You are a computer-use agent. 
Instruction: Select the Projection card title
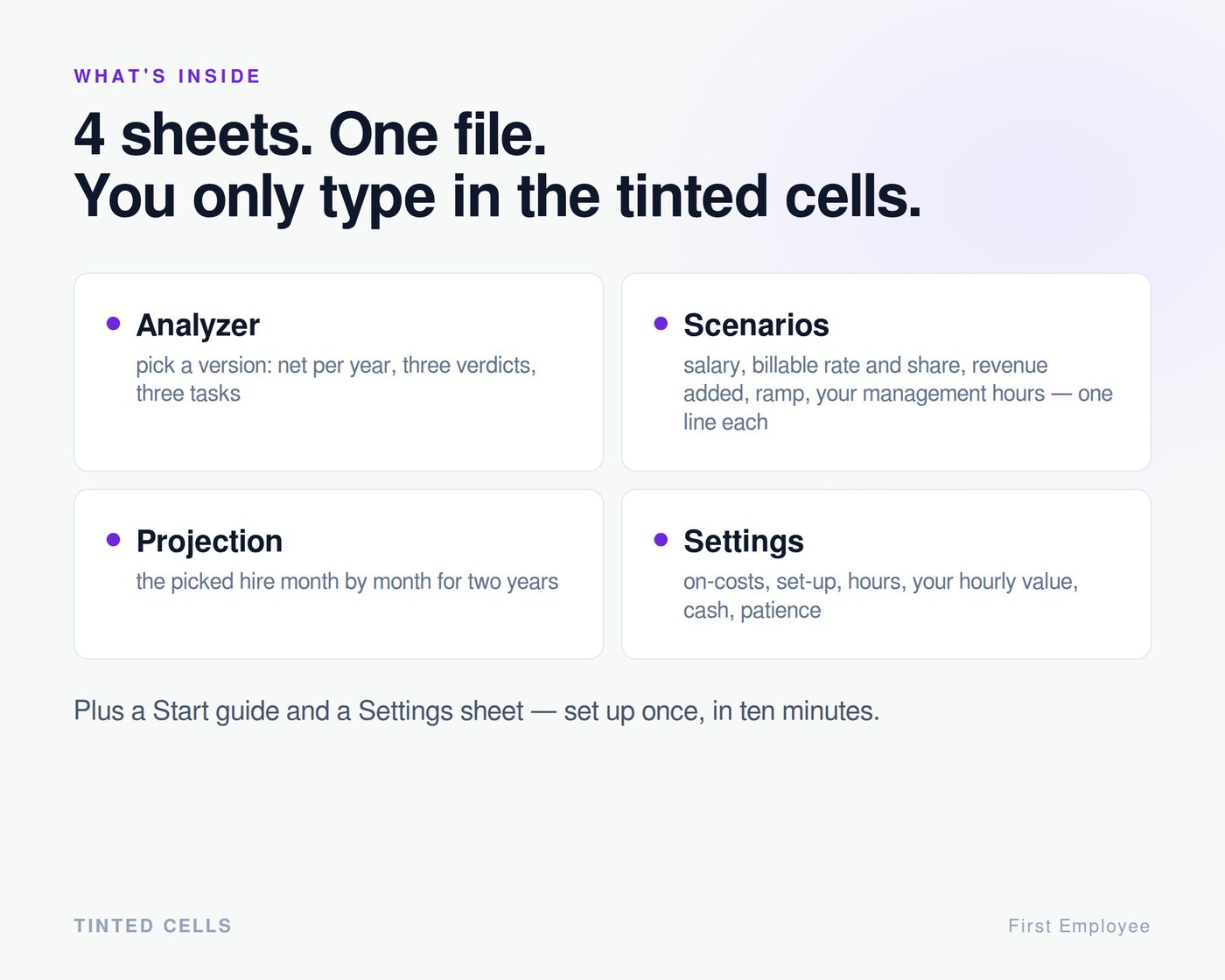209,542
